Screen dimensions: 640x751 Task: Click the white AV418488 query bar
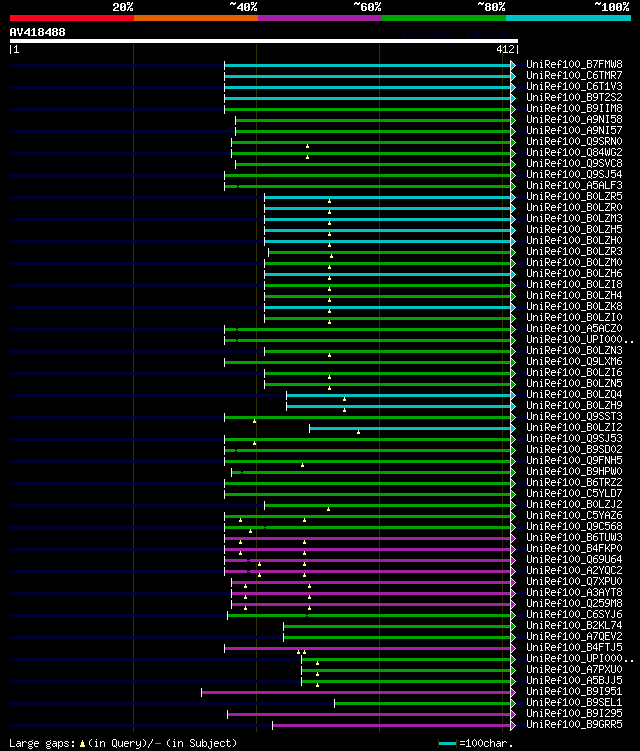(x=263, y=41)
